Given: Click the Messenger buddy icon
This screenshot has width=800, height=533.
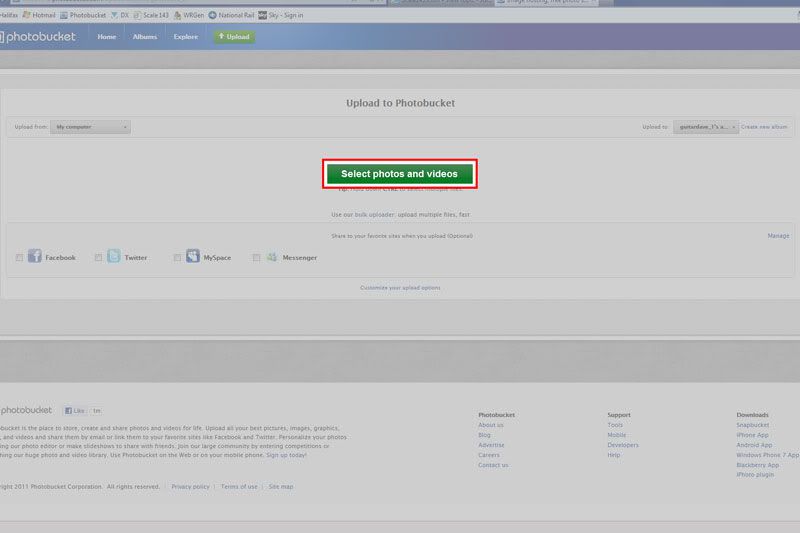Looking at the screenshot, I should click(x=272, y=257).
